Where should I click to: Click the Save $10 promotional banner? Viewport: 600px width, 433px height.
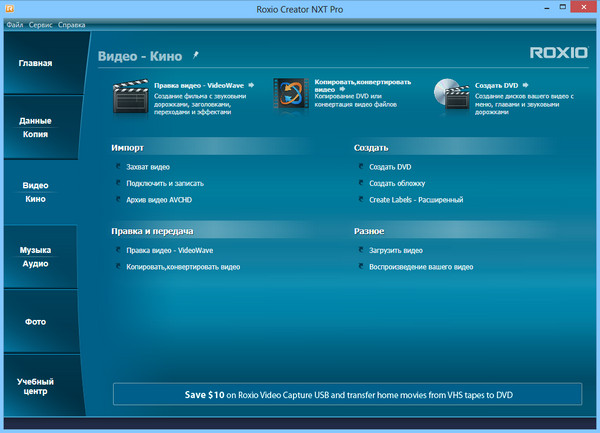coord(347,394)
